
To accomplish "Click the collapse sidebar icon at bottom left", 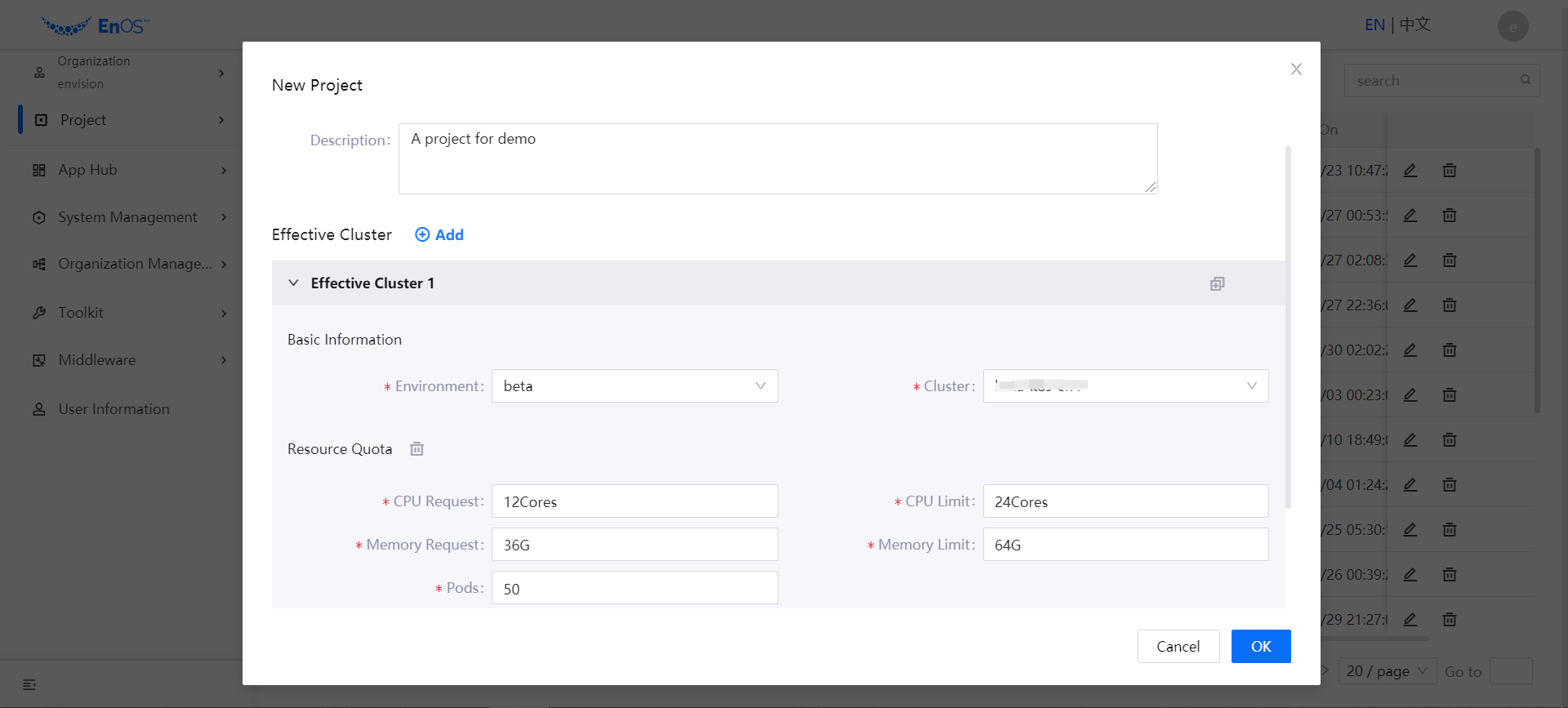I will coord(29,684).
